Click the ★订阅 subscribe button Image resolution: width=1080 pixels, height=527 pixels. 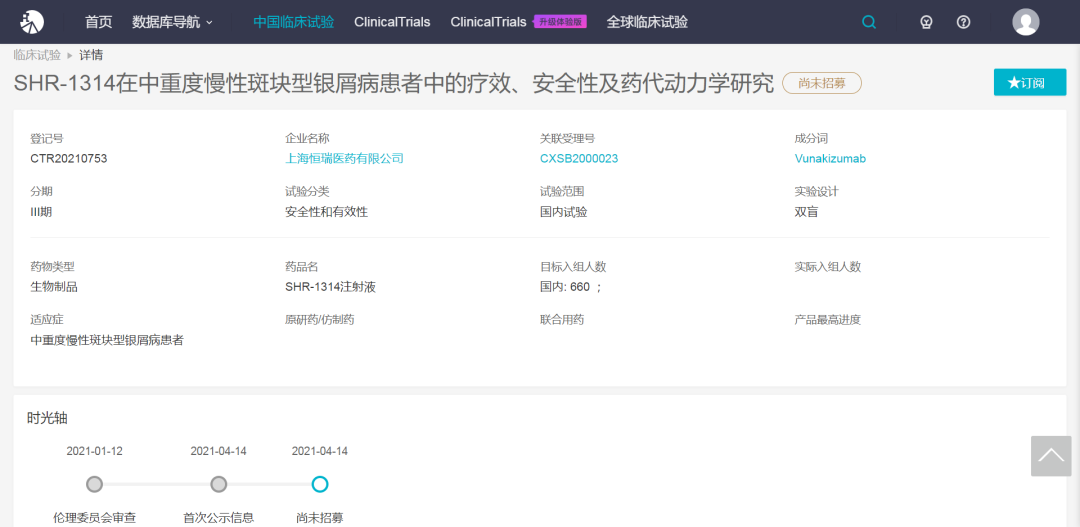click(1029, 82)
